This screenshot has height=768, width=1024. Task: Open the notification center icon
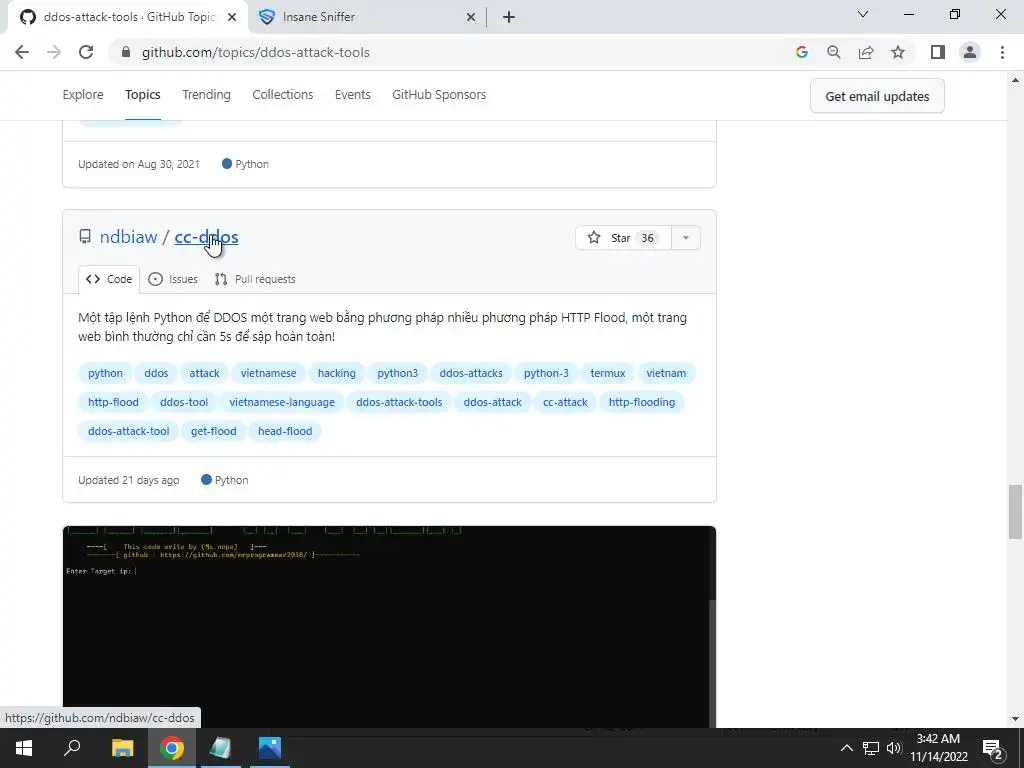pos(992,748)
